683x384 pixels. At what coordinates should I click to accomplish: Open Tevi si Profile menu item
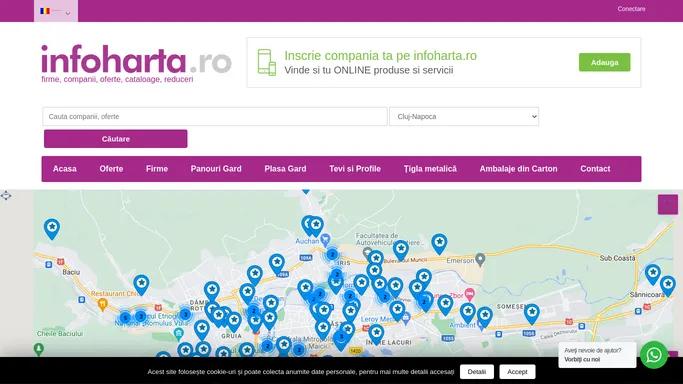click(355, 169)
